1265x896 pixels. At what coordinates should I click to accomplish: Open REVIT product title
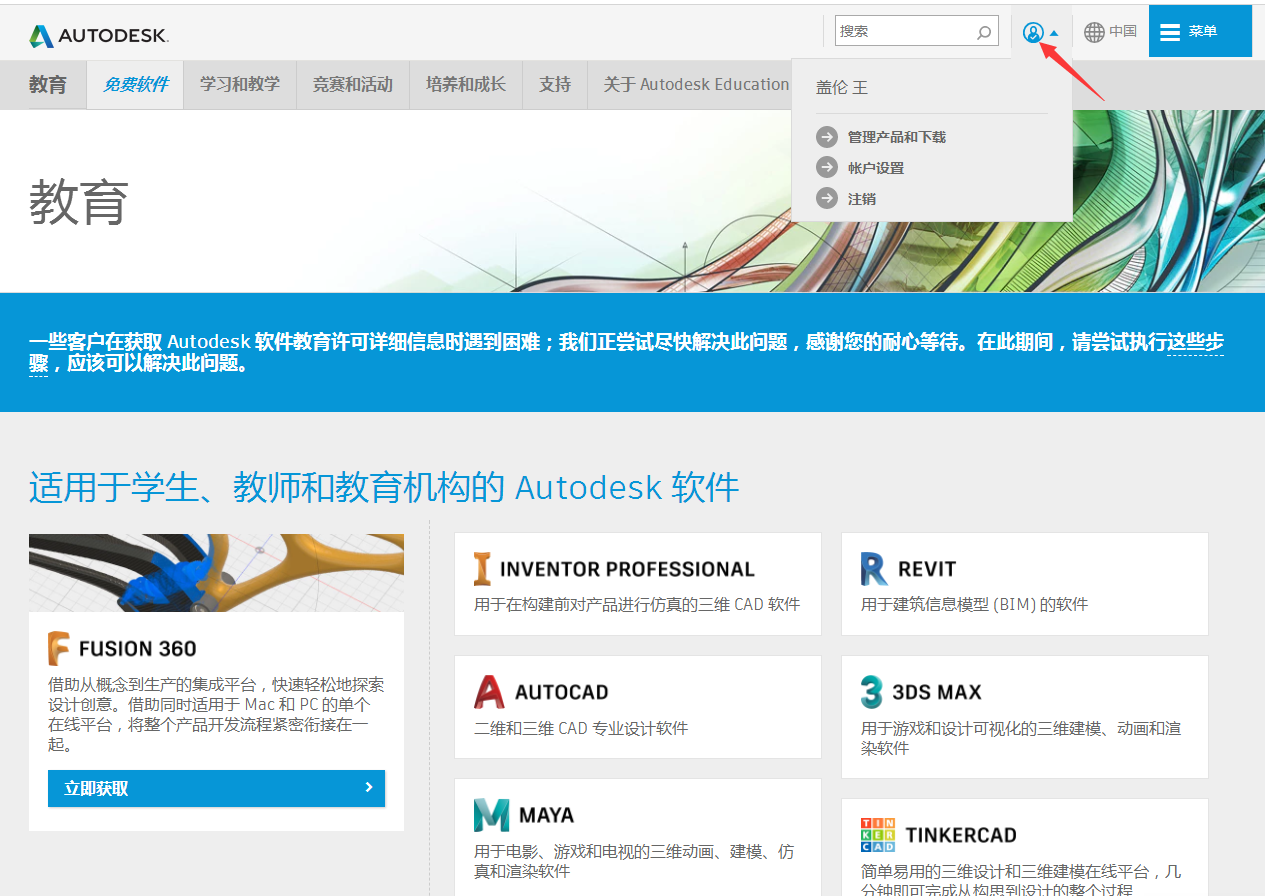tap(927, 569)
